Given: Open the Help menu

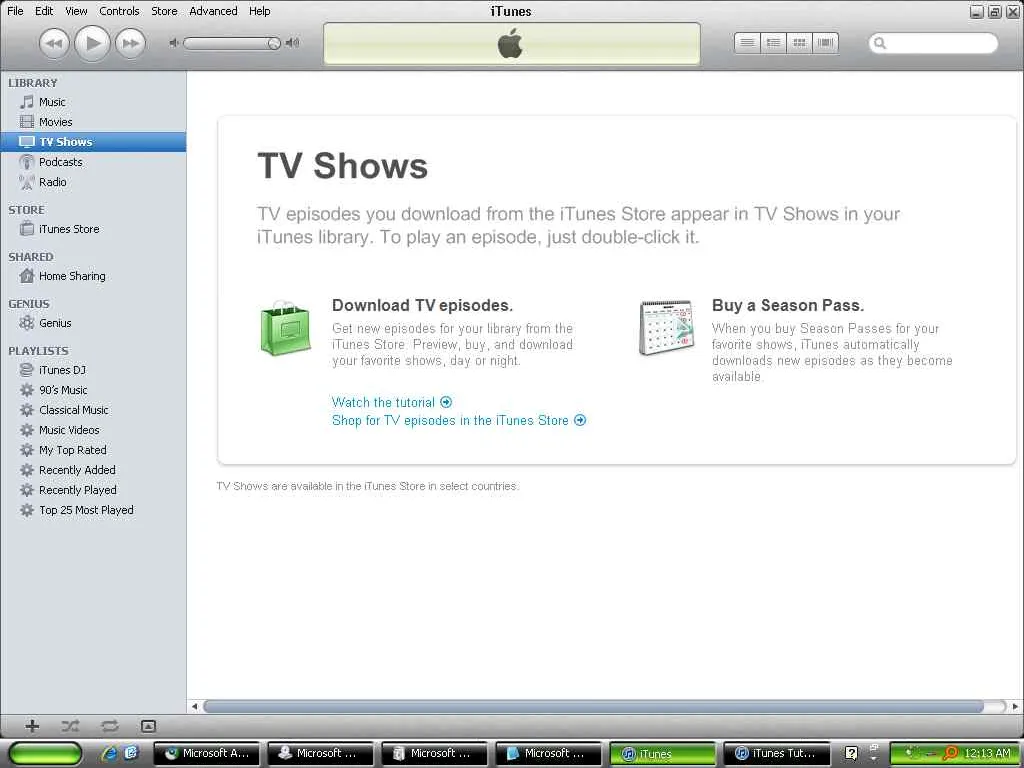Looking at the screenshot, I should 259,11.
